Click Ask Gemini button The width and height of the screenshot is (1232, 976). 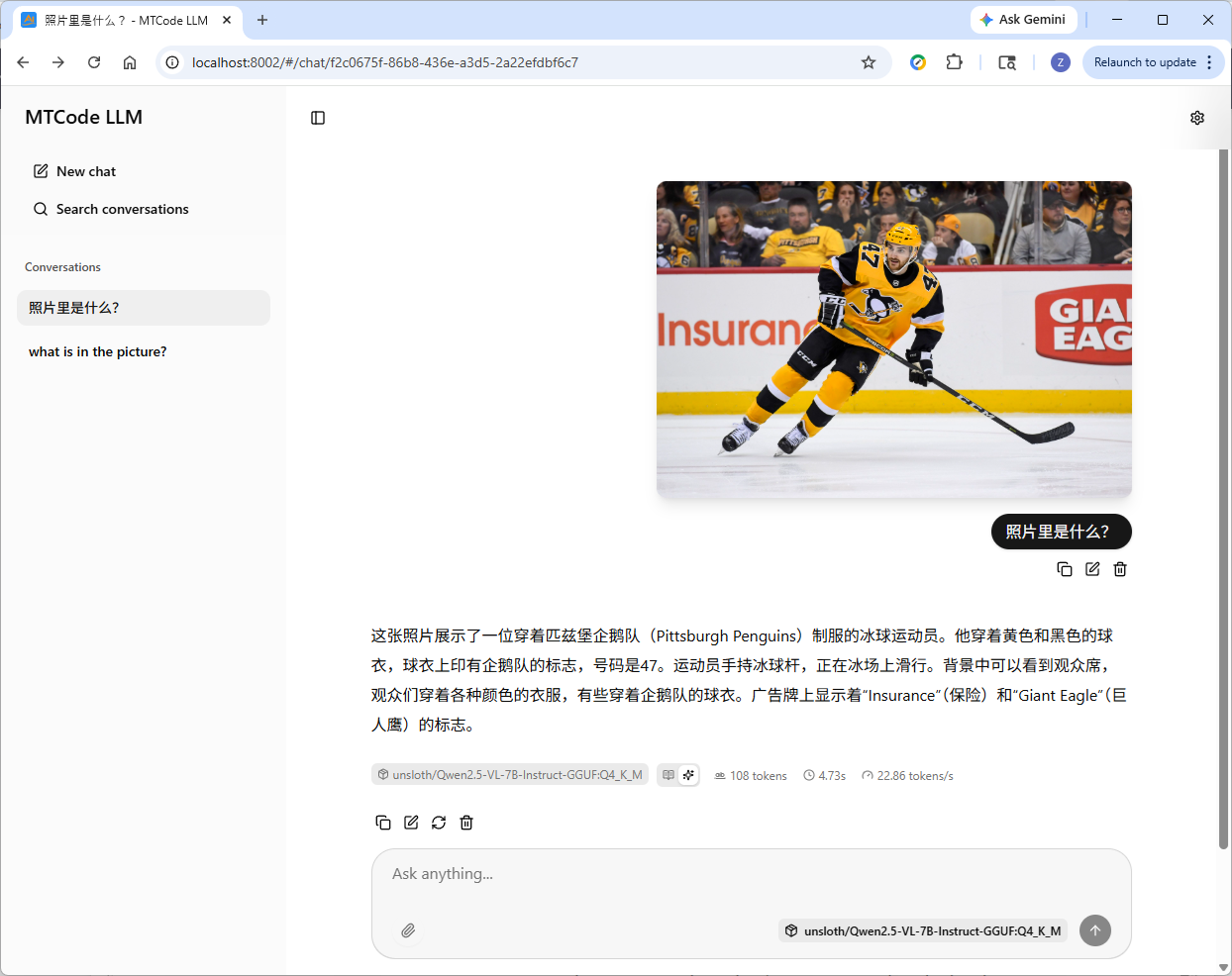point(1023,20)
